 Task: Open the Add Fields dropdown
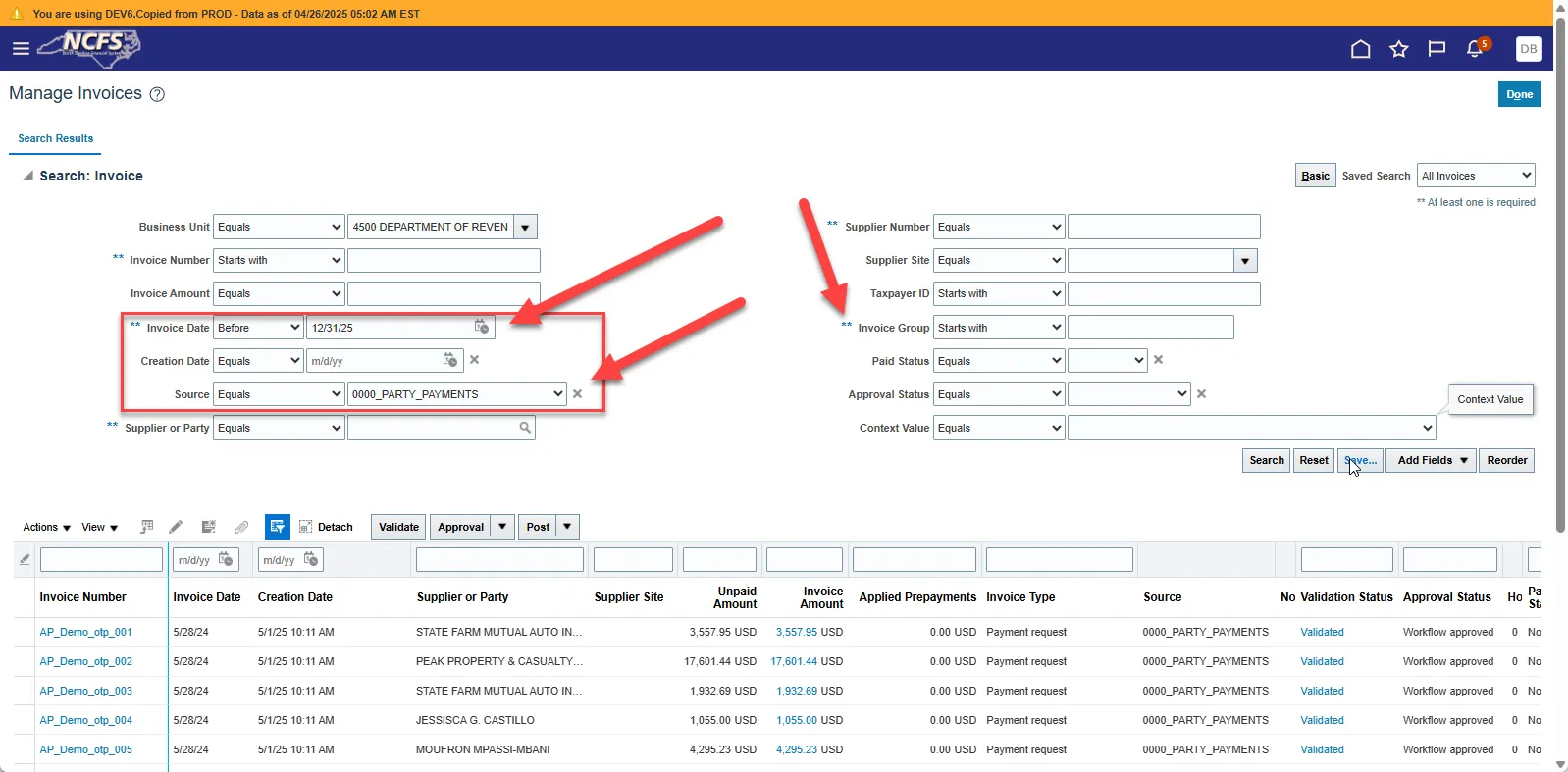click(1431, 460)
